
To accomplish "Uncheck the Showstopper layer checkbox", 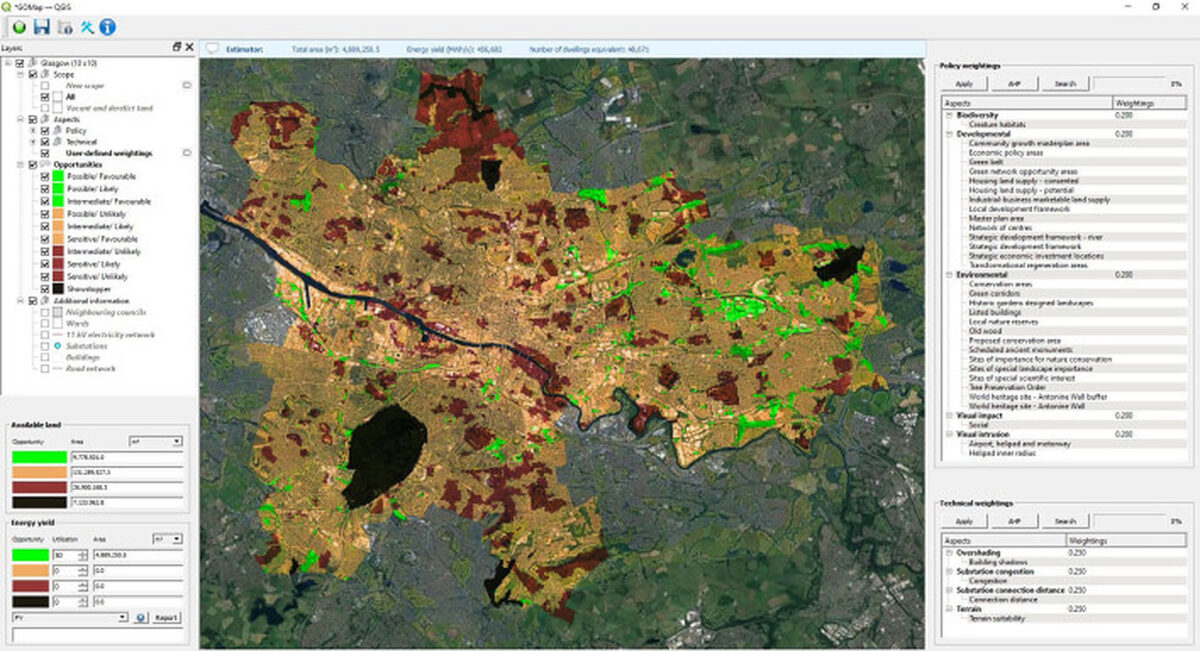I will coord(44,289).
